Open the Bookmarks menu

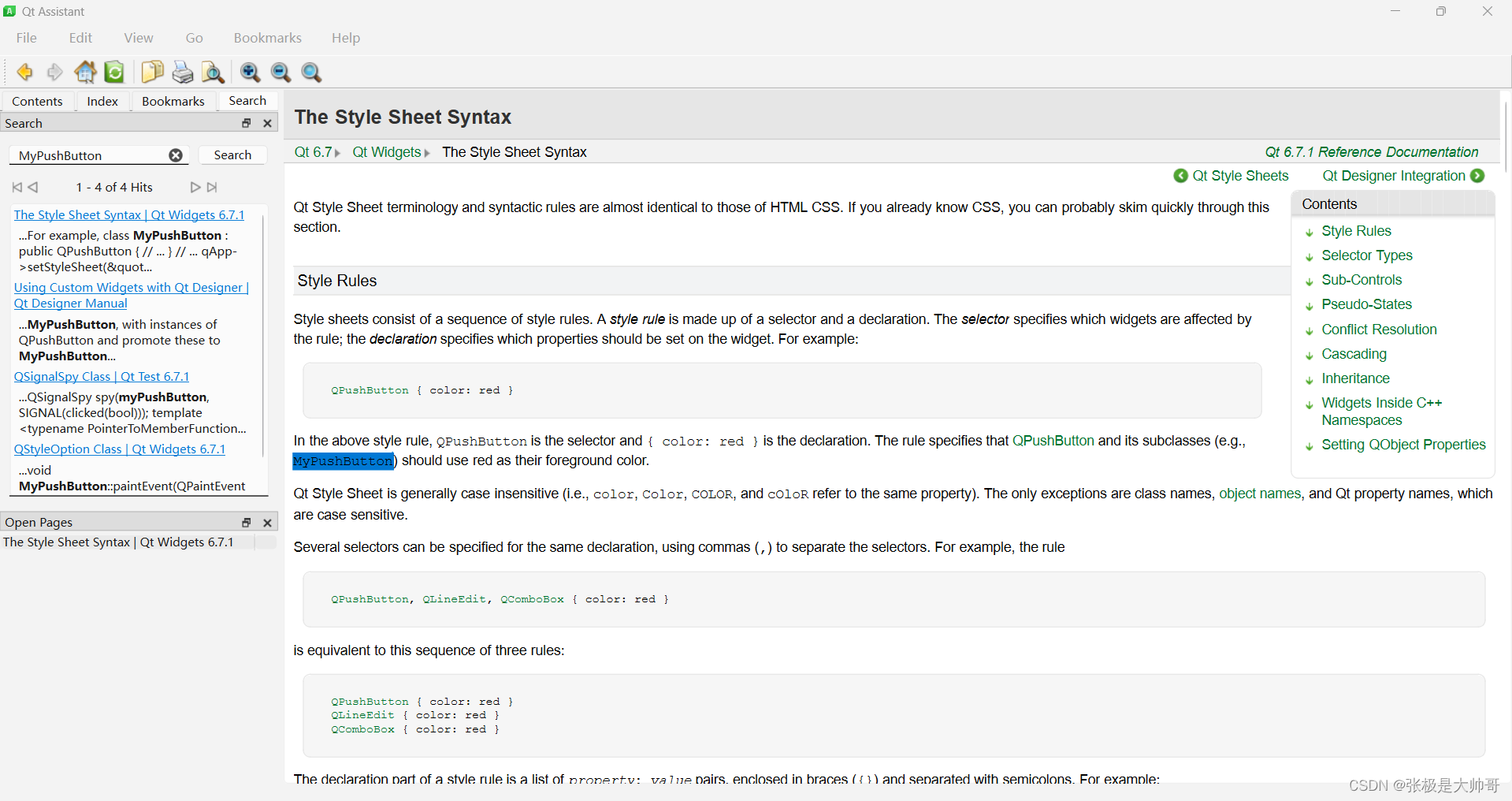[x=267, y=38]
